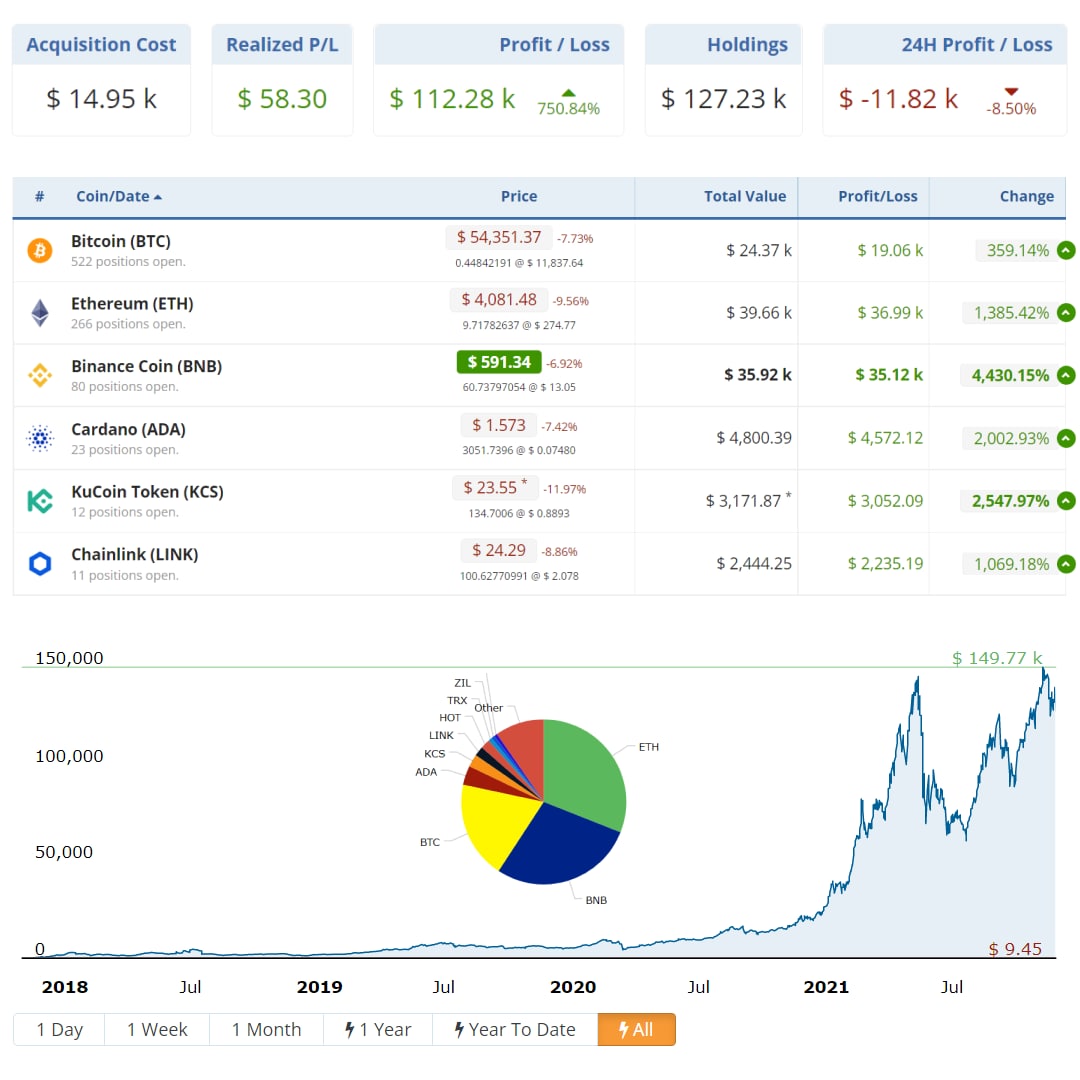This screenshot has width=1080, height=1080.
Task: Select the Year To Date range
Action: pyautogui.click(x=515, y=1030)
